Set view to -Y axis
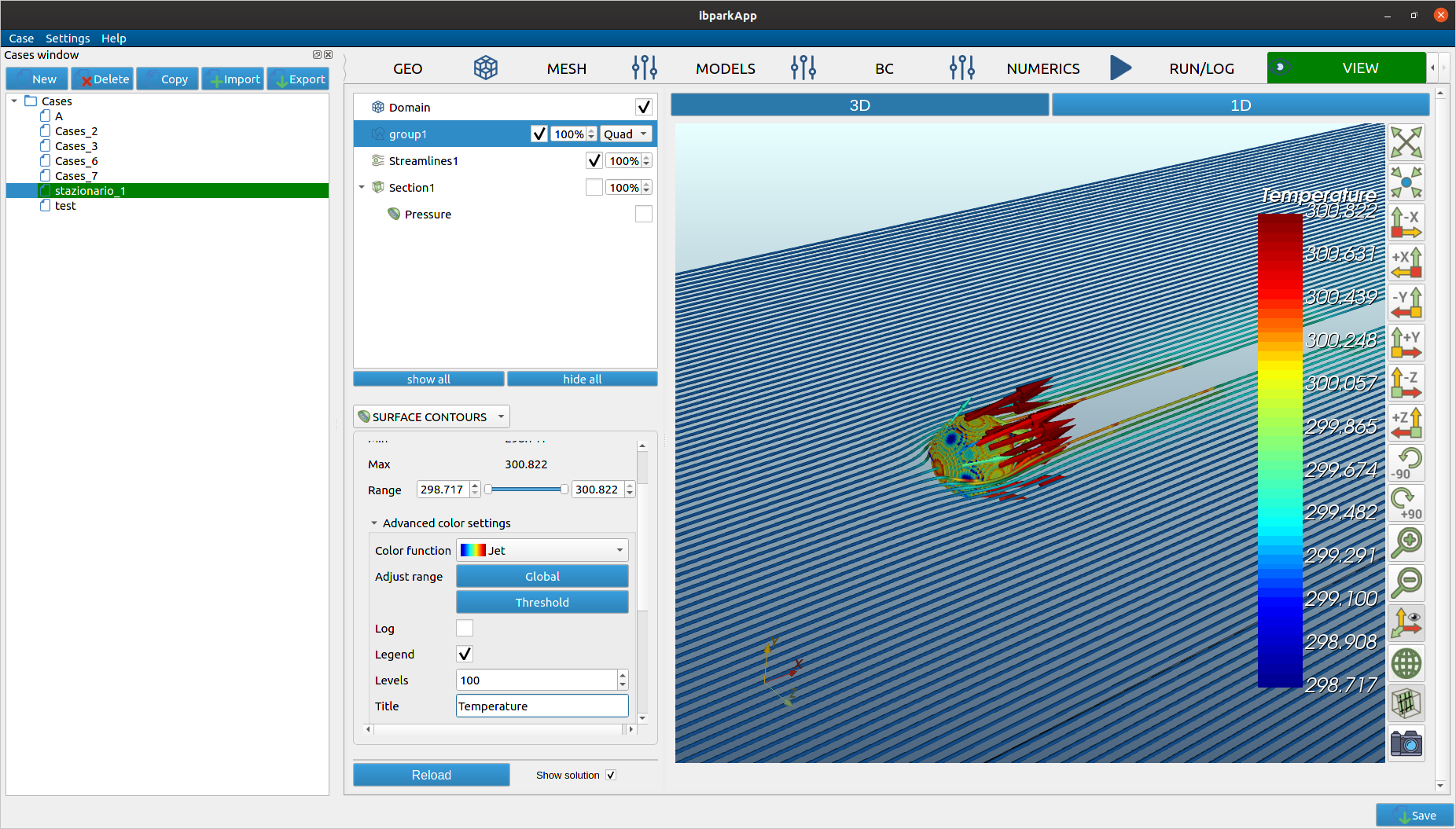Viewport: 1456px width, 829px height. 1406,303
